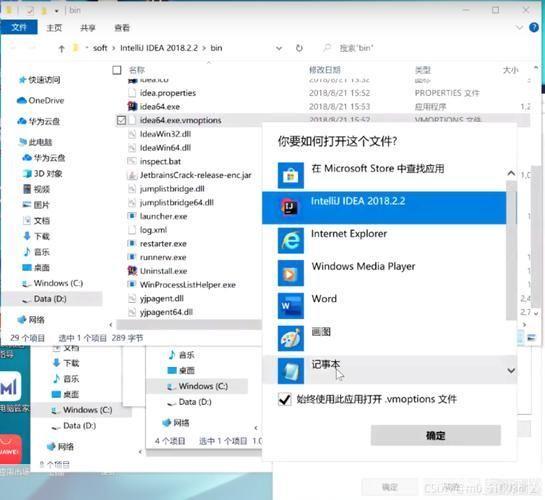The height and width of the screenshot is (500, 545).
Task: Choose Word to open file
Action: [384, 305]
